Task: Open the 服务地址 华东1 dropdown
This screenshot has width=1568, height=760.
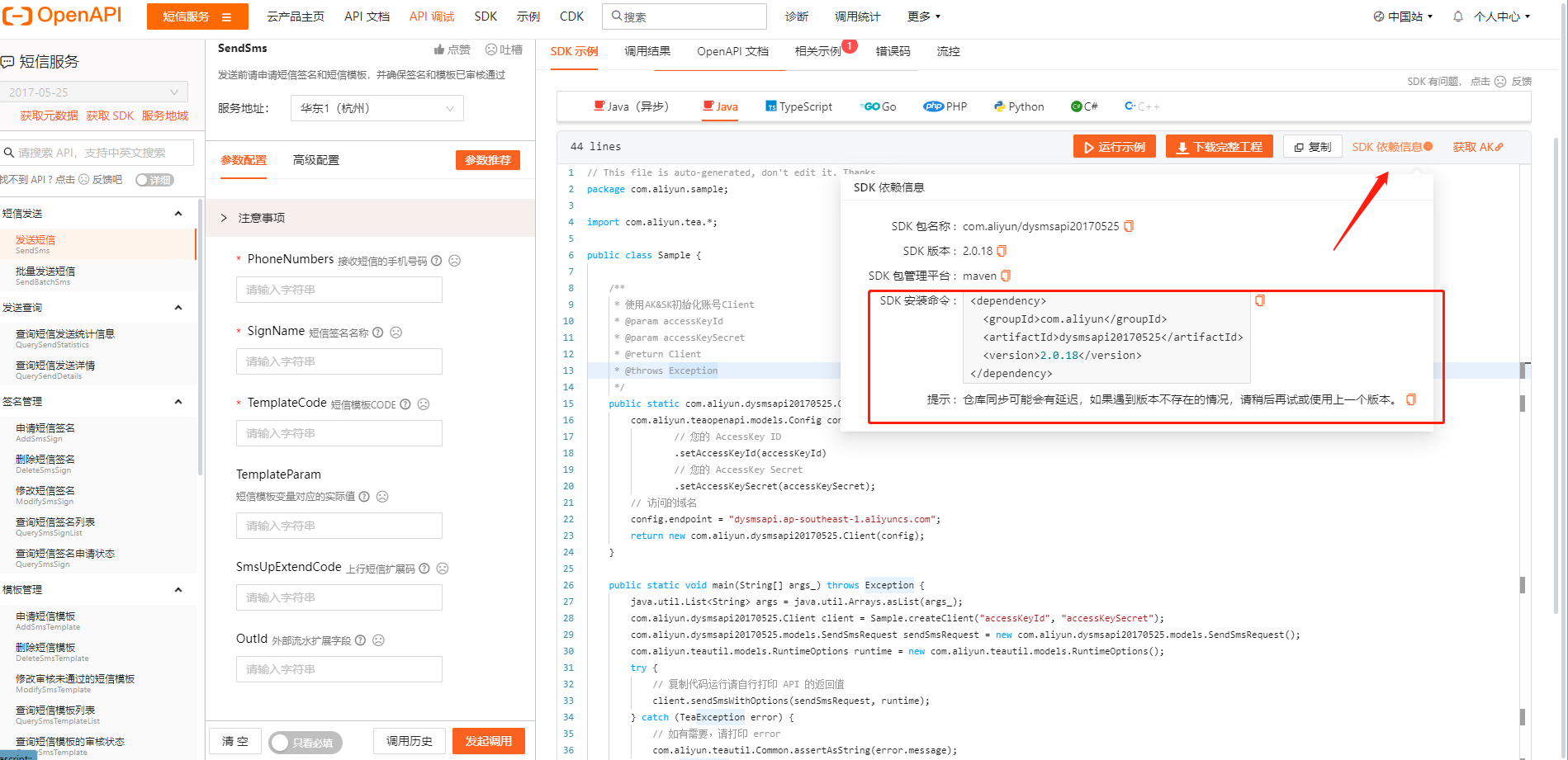Action: [x=377, y=108]
